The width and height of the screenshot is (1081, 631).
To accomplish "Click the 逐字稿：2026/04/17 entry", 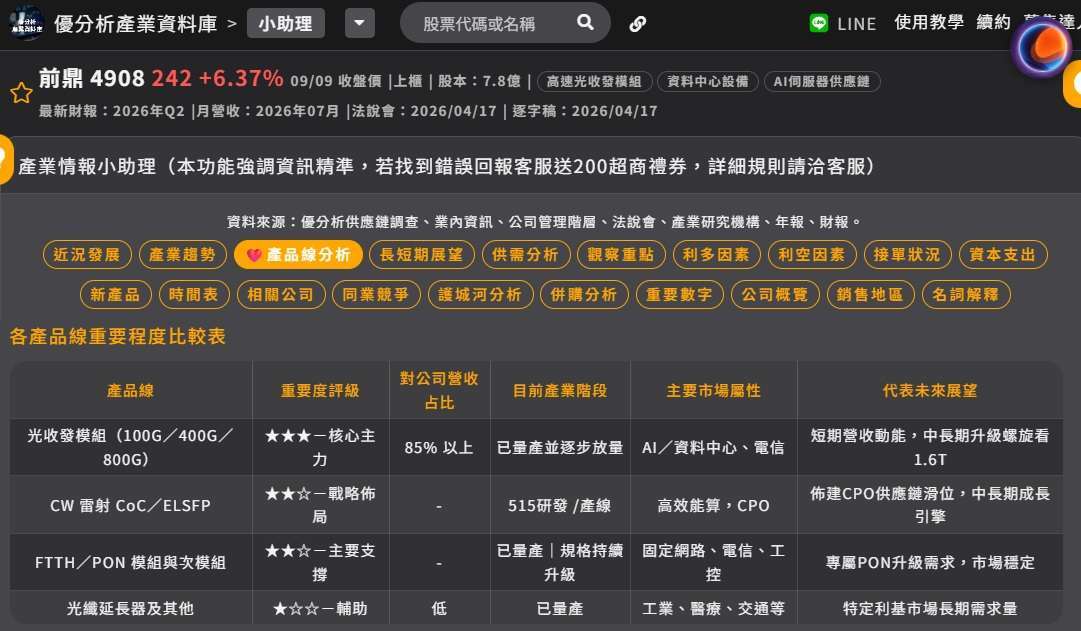I will 585,111.
